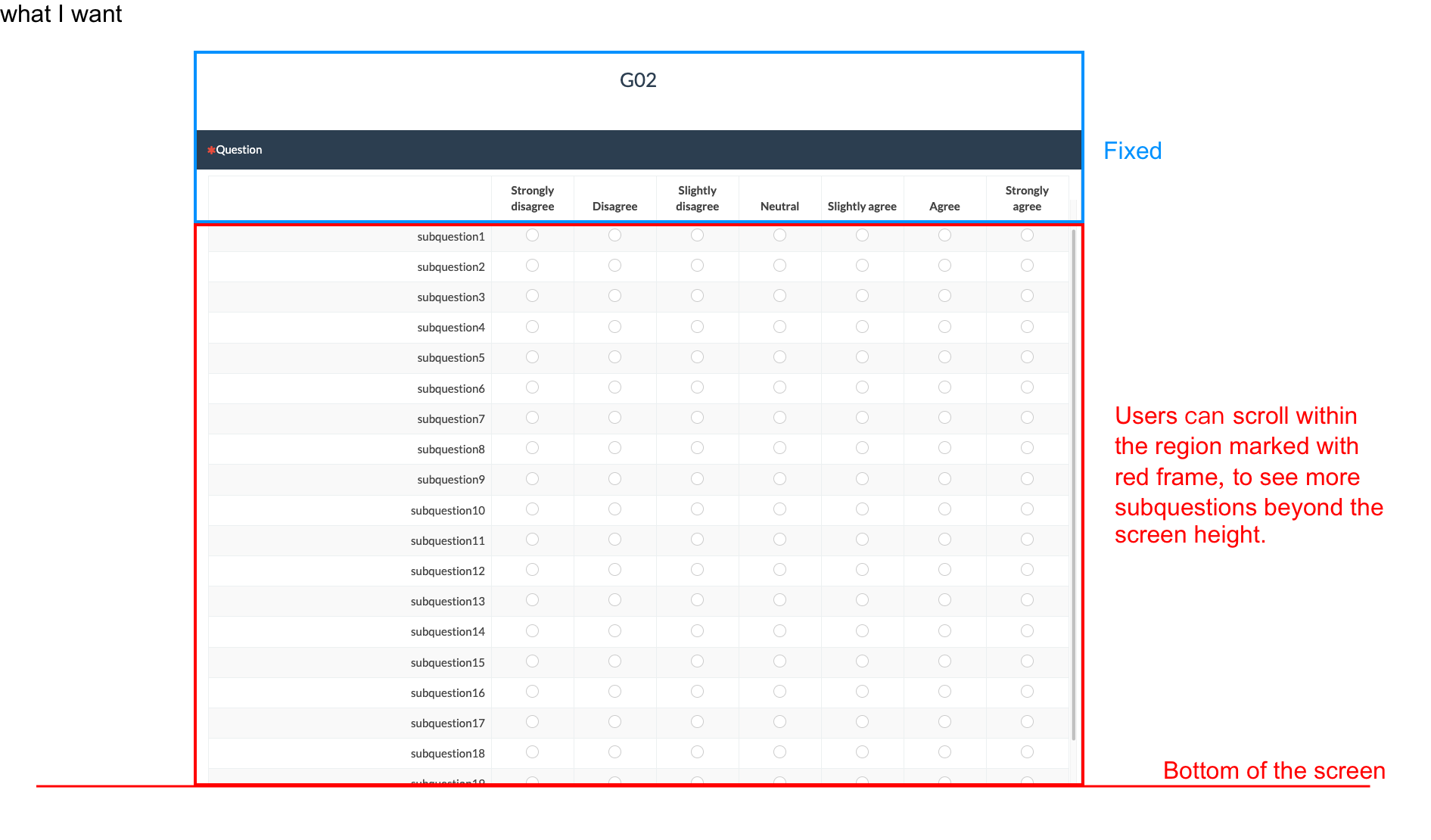The height and width of the screenshot is (840, 1431).
Task: Choose Disagree for subquestion12
Action: coord(614,570)
